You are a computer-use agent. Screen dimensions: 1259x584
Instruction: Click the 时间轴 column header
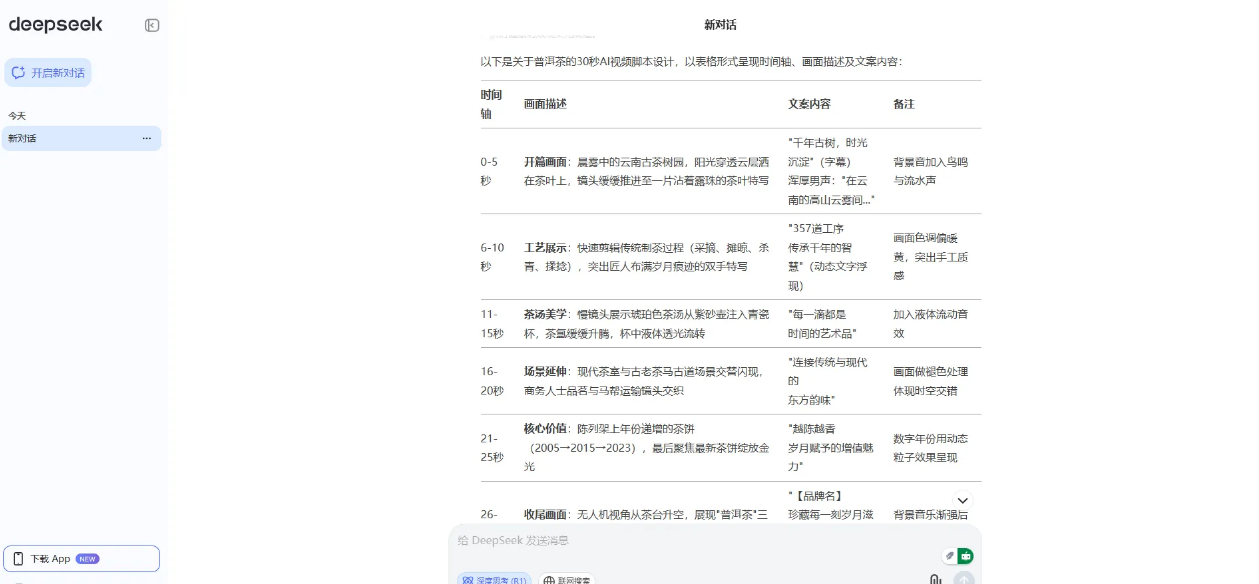[x=492, y=104]
